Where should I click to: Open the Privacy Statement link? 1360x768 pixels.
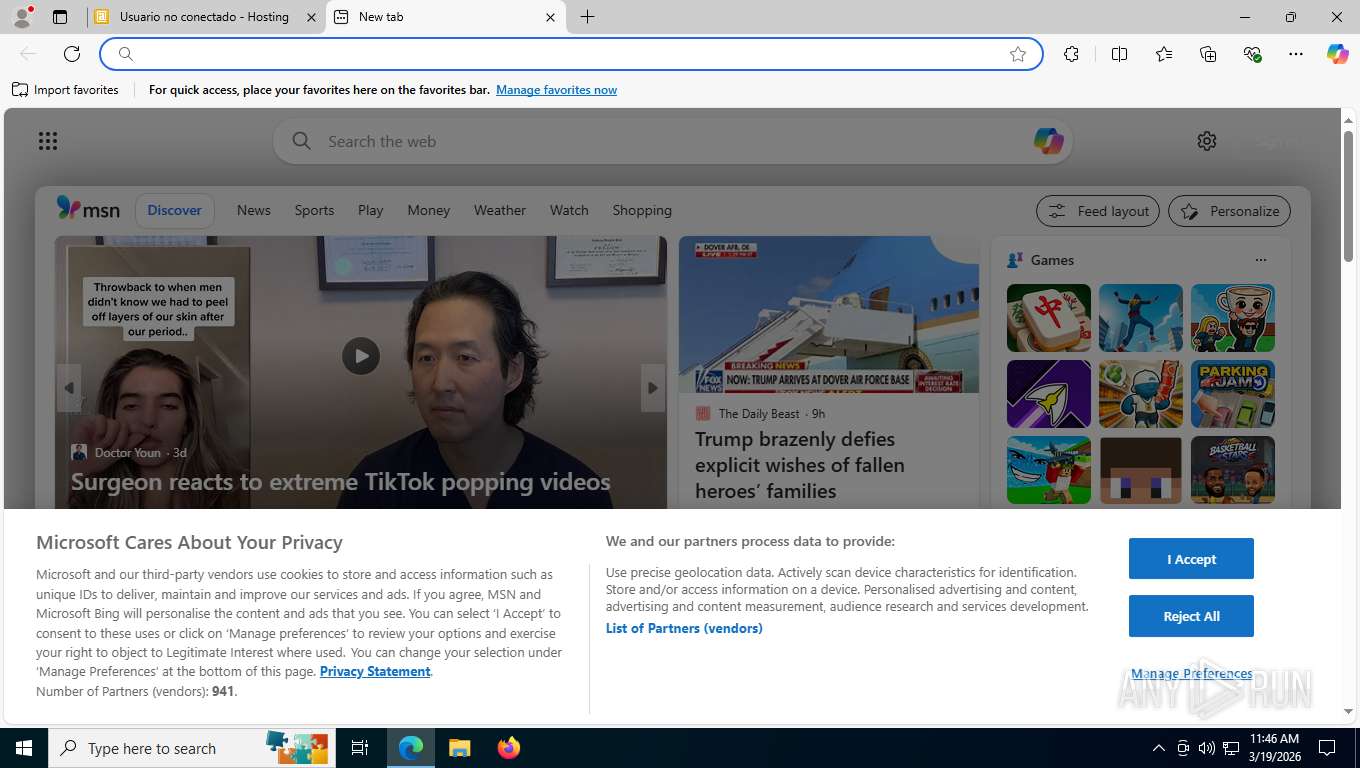click(375, 671)
